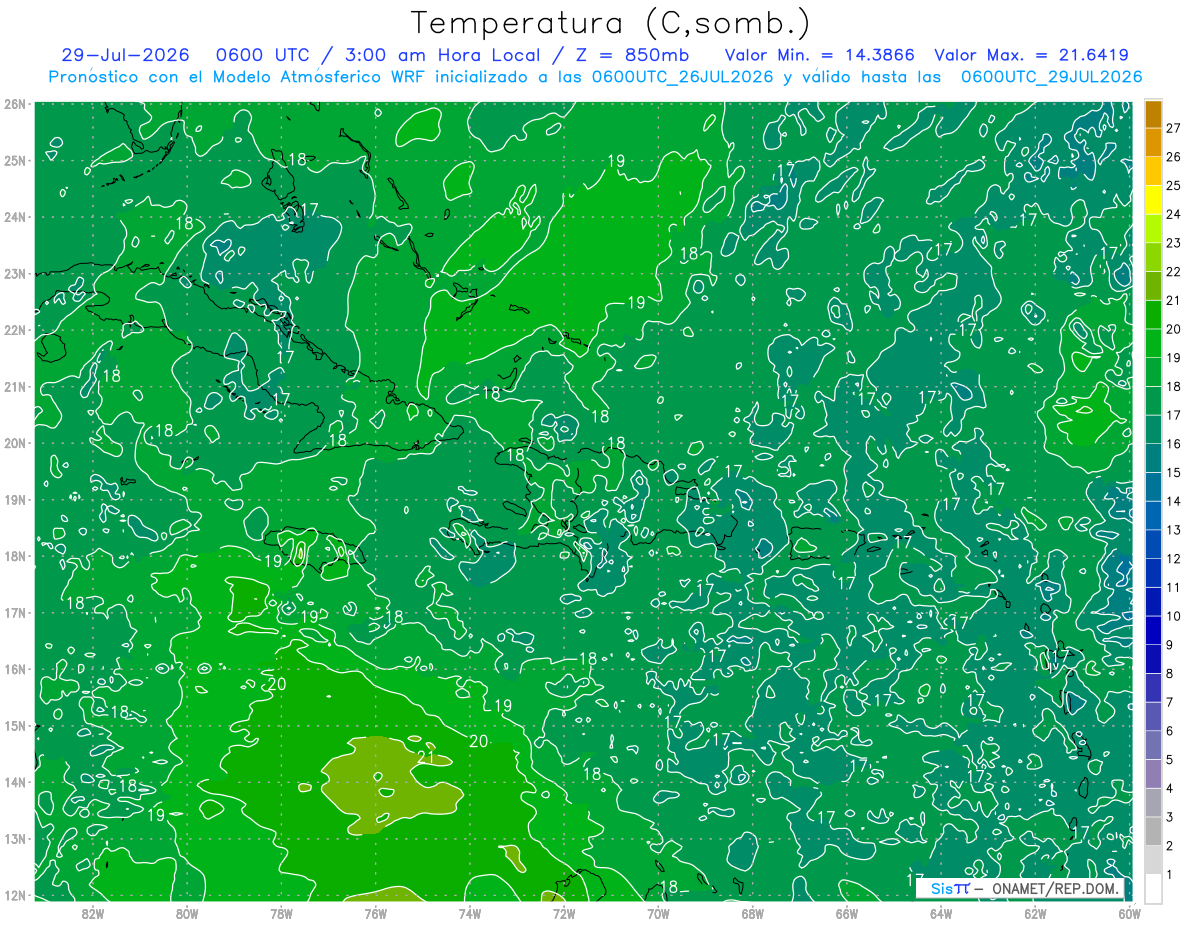The image size is (1200, 927).
Task: Click color bar legend value 16
Action: 1174,444
